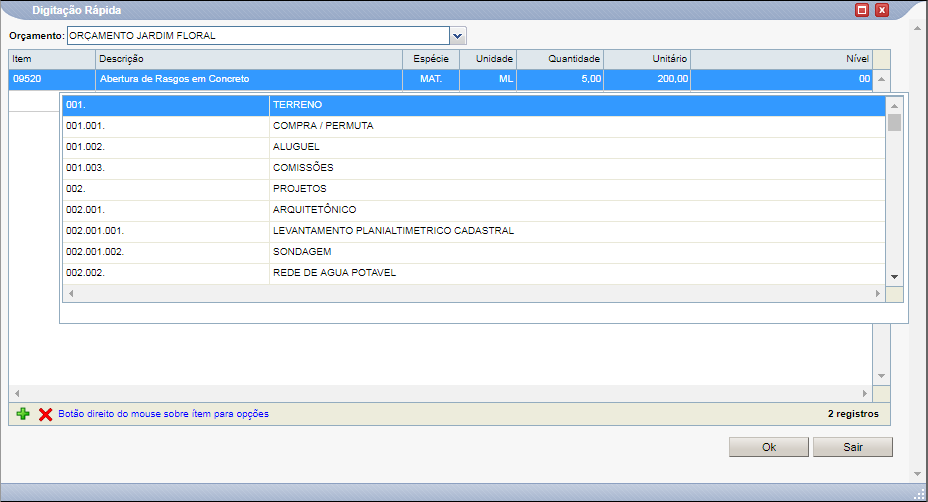Click the window's outer scroll-down arrow
The image size is (928, 502).
(918, 474)
